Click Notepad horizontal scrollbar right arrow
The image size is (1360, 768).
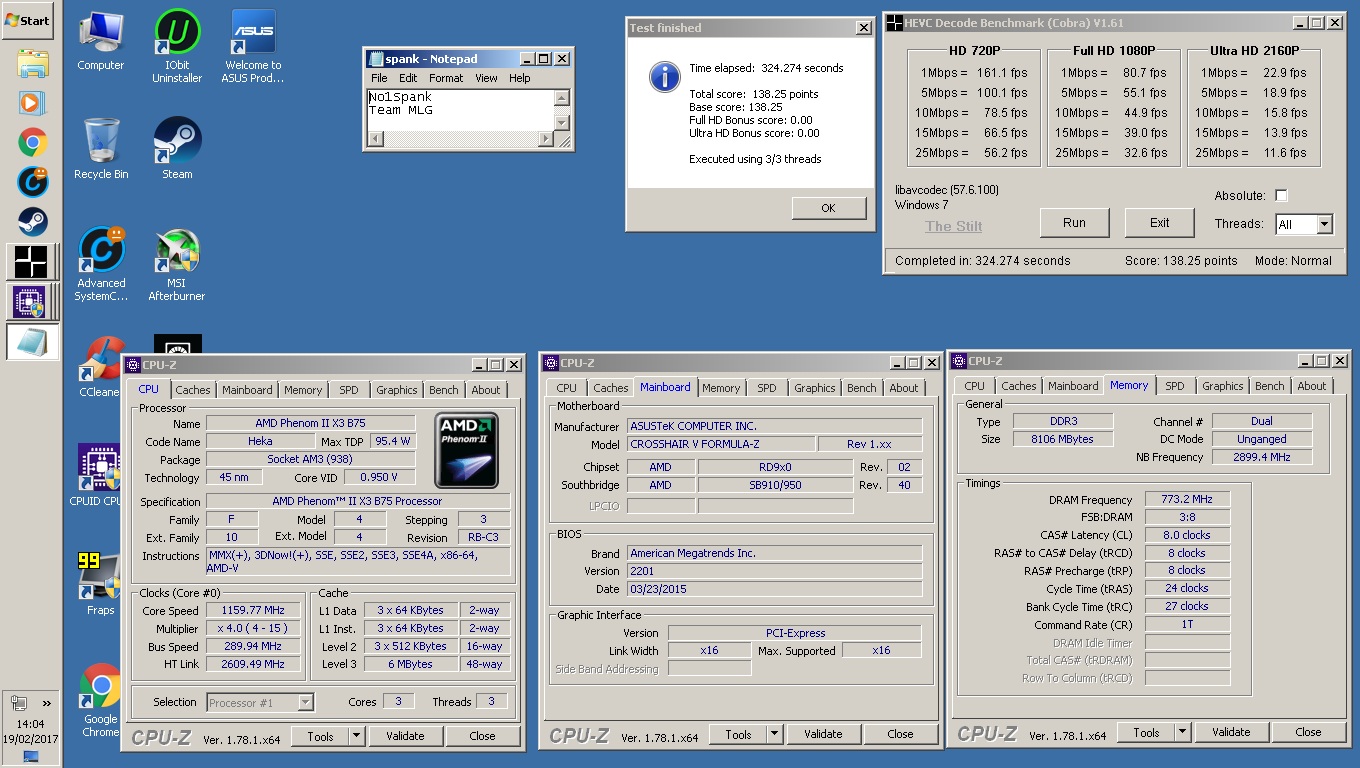coord(546,139)
